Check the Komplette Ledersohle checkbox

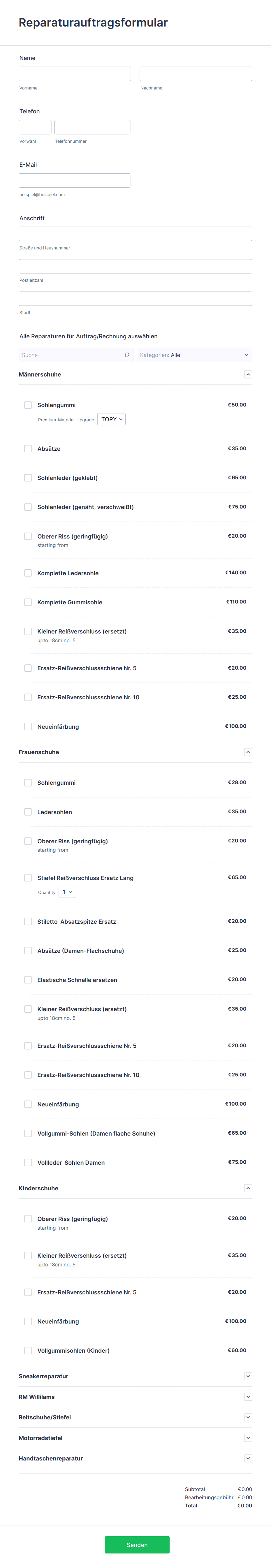pos(28,572)
